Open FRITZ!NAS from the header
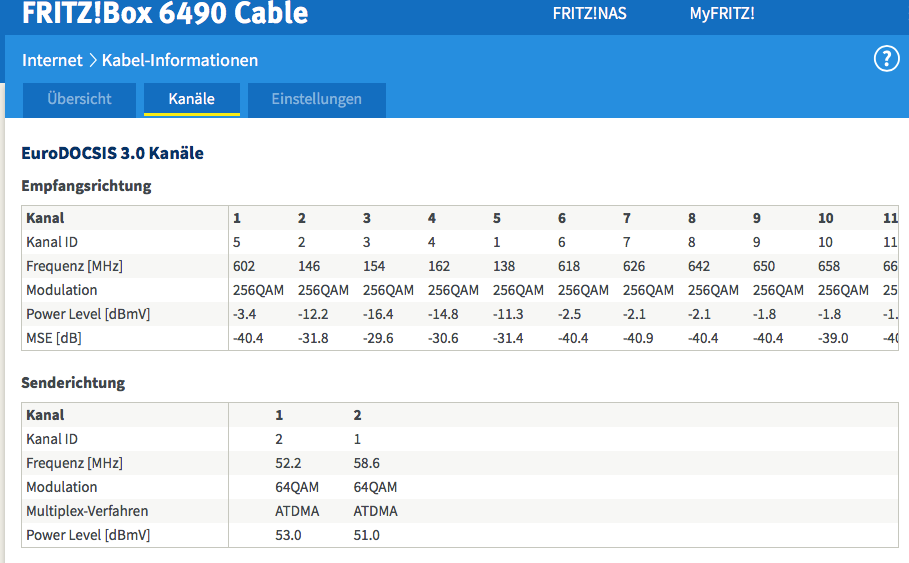The image size is (909, 563). pyautogui.click(x=590, y=13)
